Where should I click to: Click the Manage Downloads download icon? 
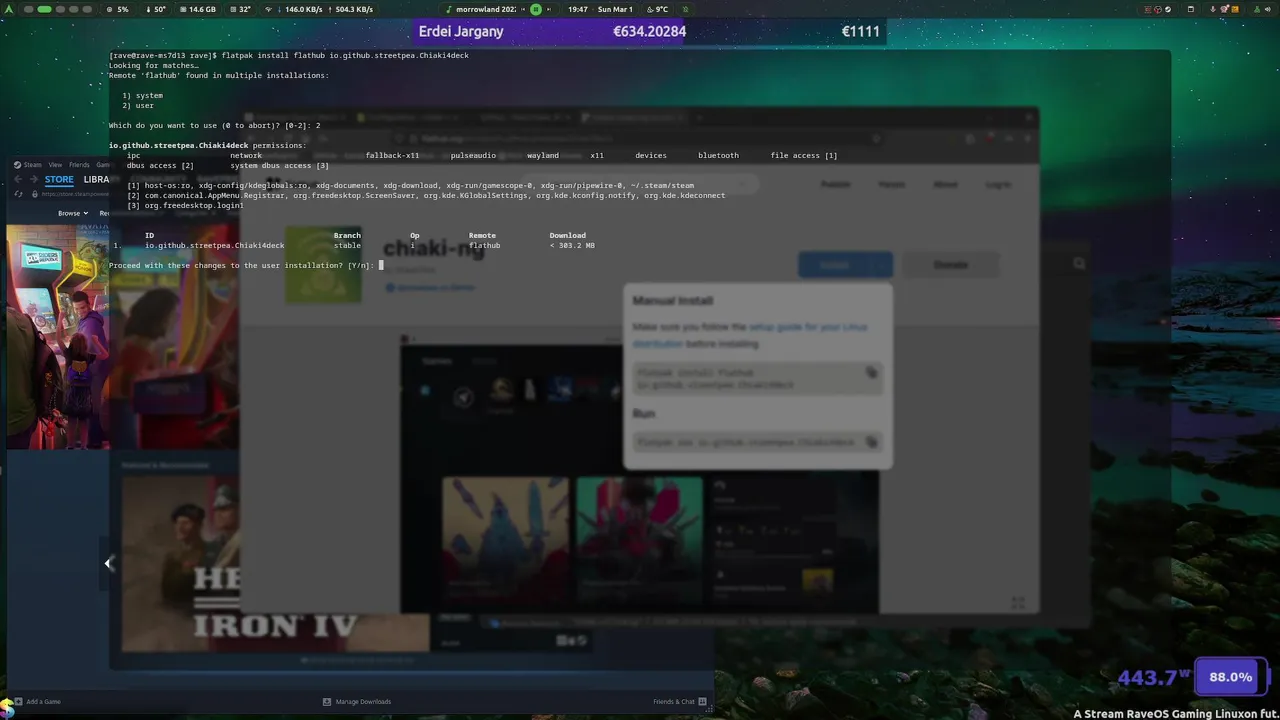[327, 702]
